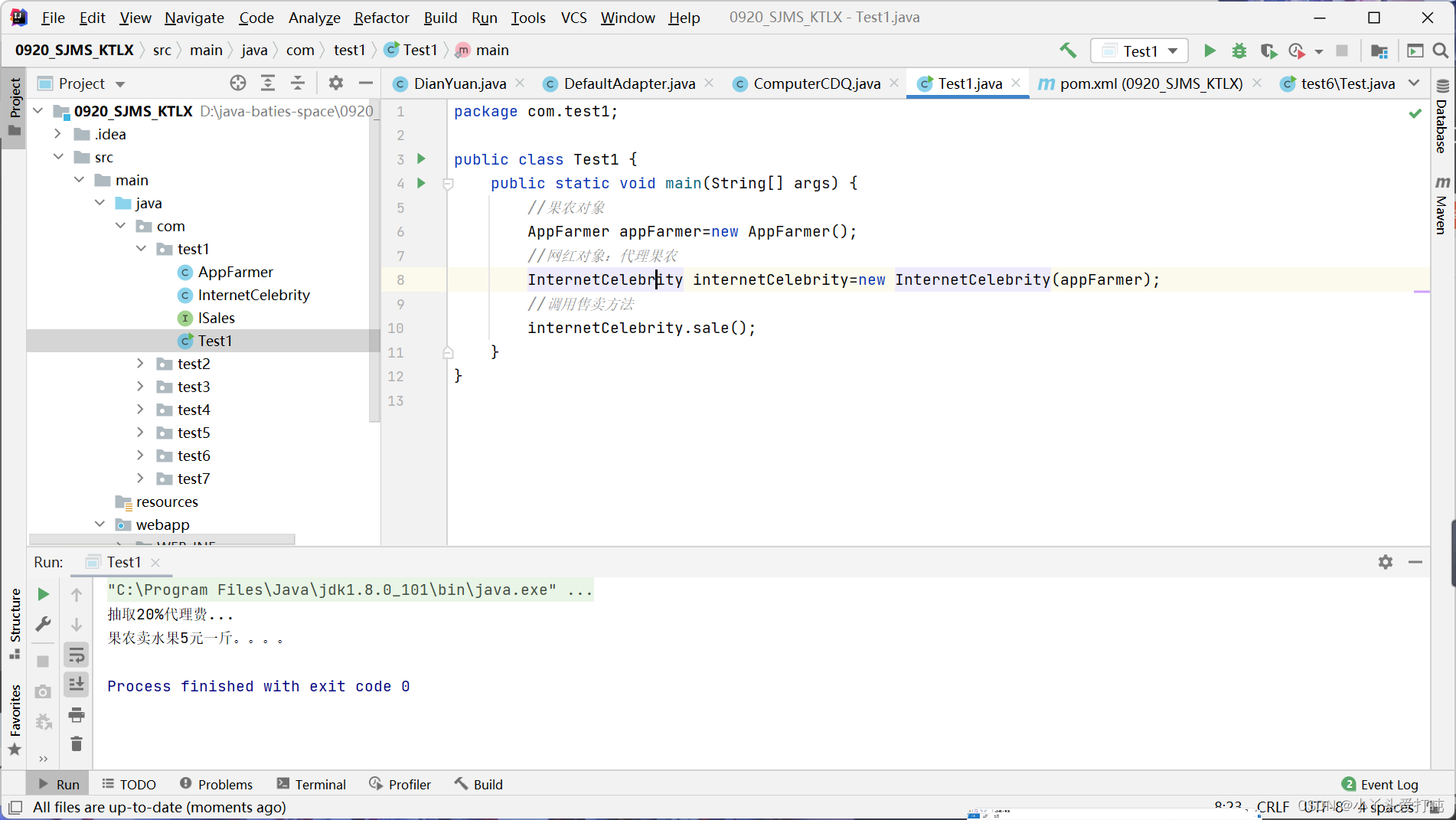The width and height of the screenshot is (1456, 820).
Task: Open the Test1 run configuration dropdown
Action: [x=1140, y=51]
